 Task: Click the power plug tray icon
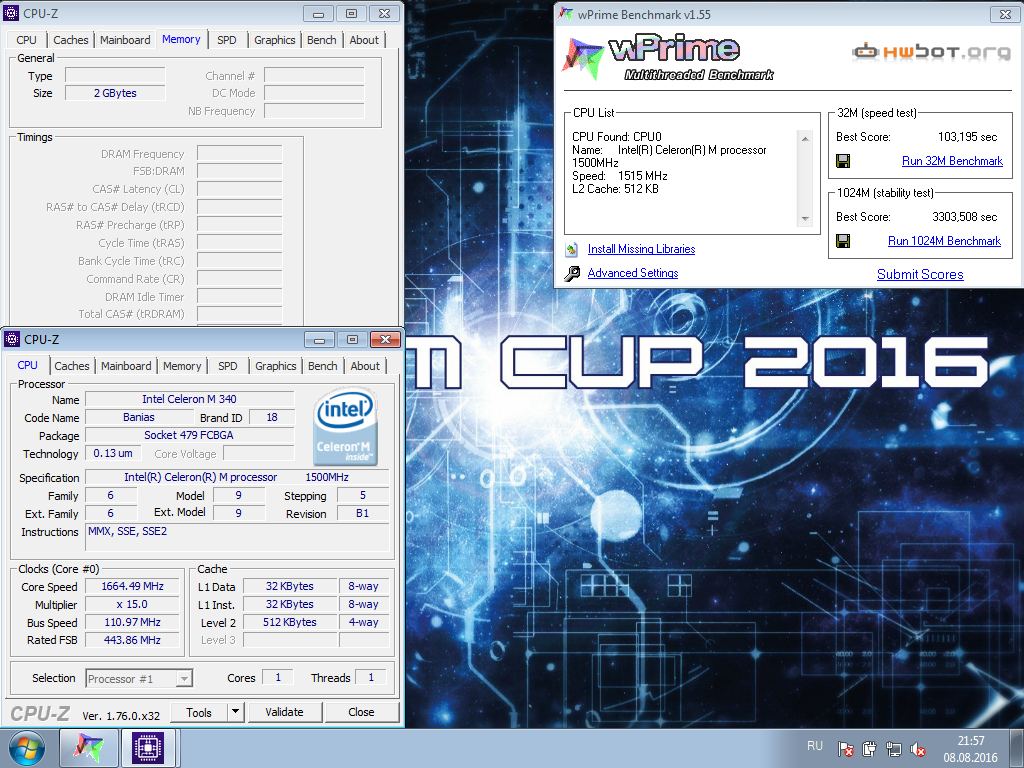[x=869, y=749]
